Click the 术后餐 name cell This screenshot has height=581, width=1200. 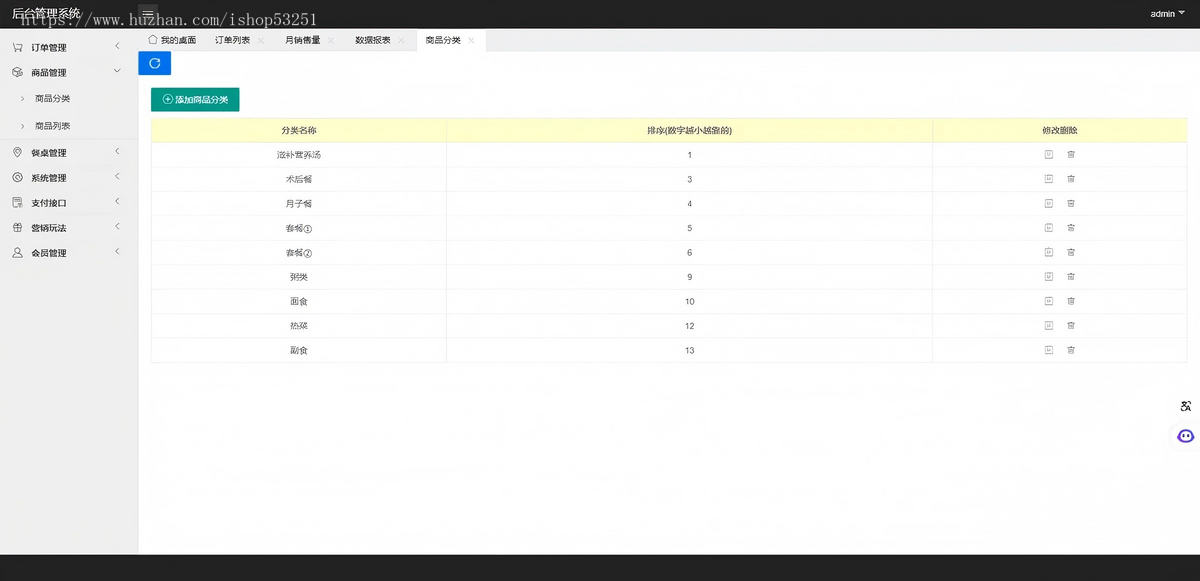point(299,179)
